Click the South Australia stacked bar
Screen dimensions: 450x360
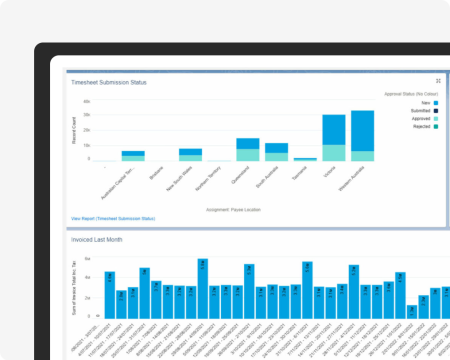276,152
